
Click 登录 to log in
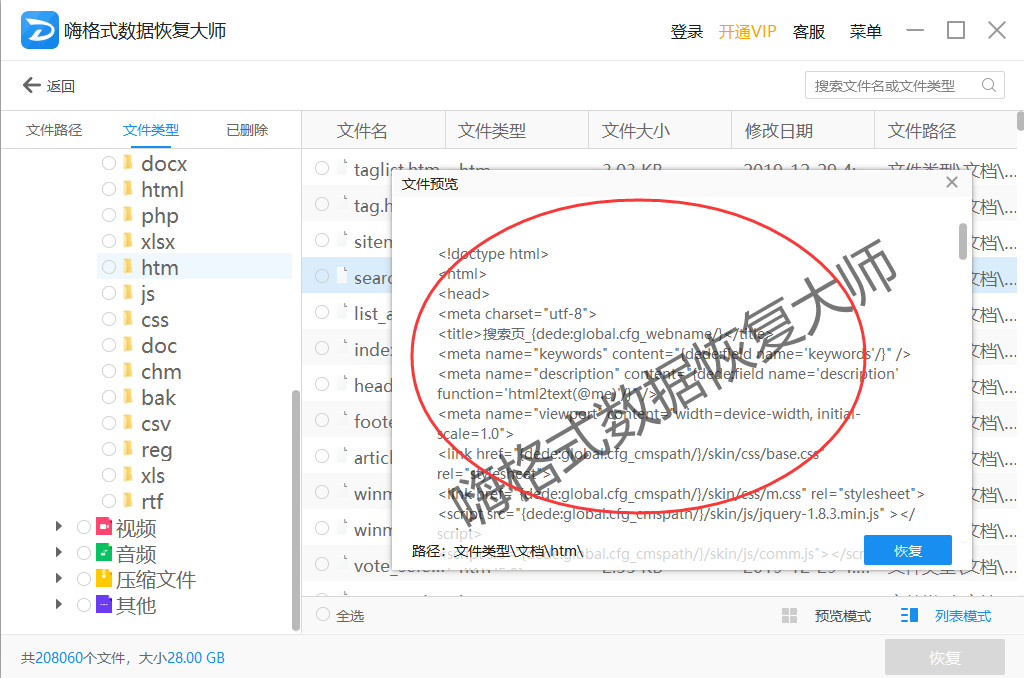(686, 31)
